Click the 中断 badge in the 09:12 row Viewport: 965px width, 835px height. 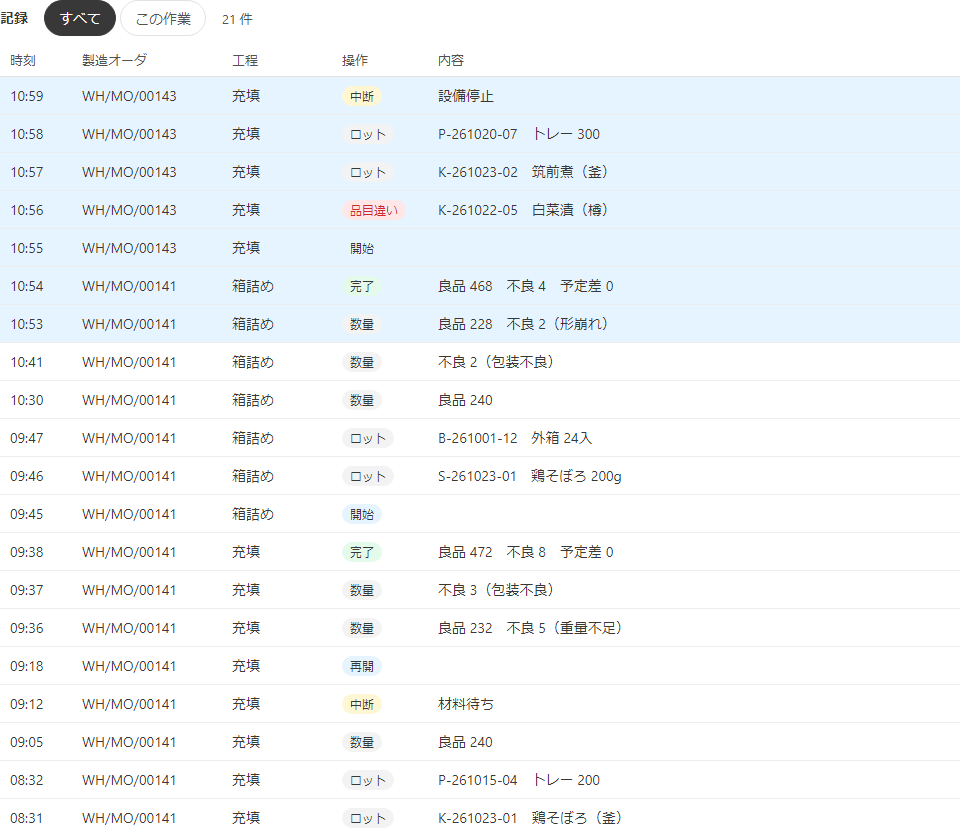(x=362, y=705)
